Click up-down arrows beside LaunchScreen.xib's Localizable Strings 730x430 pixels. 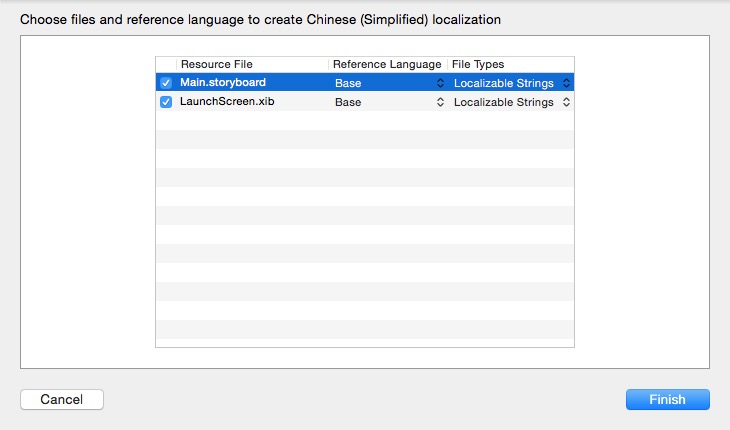pos(566,102)
